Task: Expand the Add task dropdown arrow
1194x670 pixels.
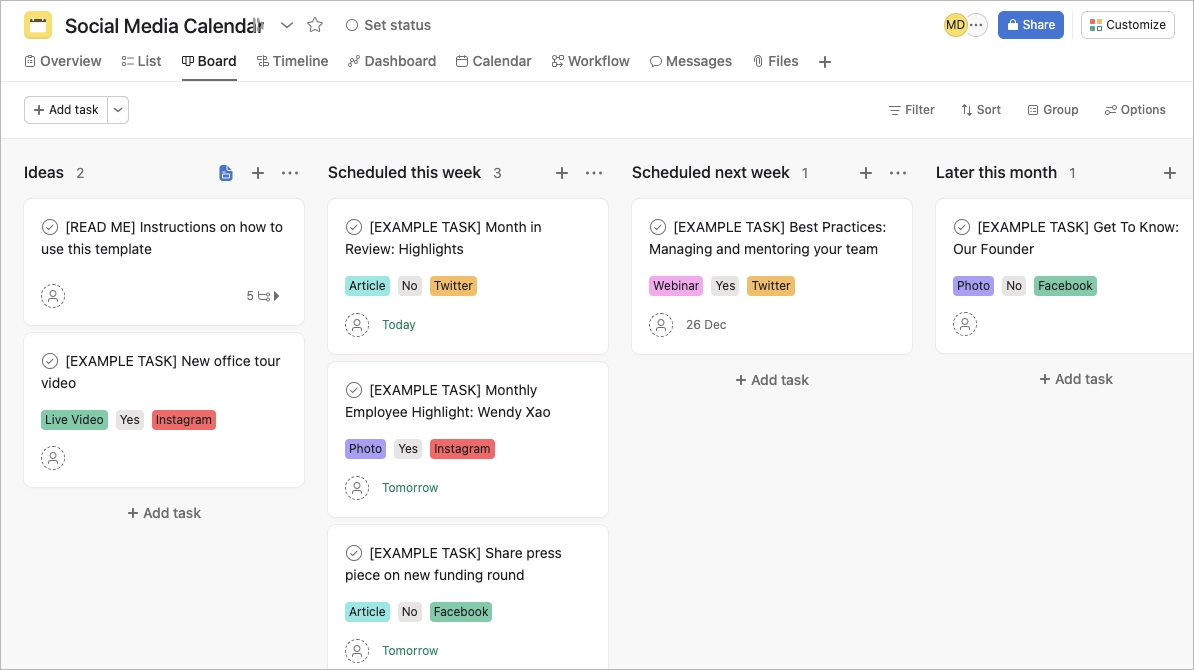Action: pos(118,110)
